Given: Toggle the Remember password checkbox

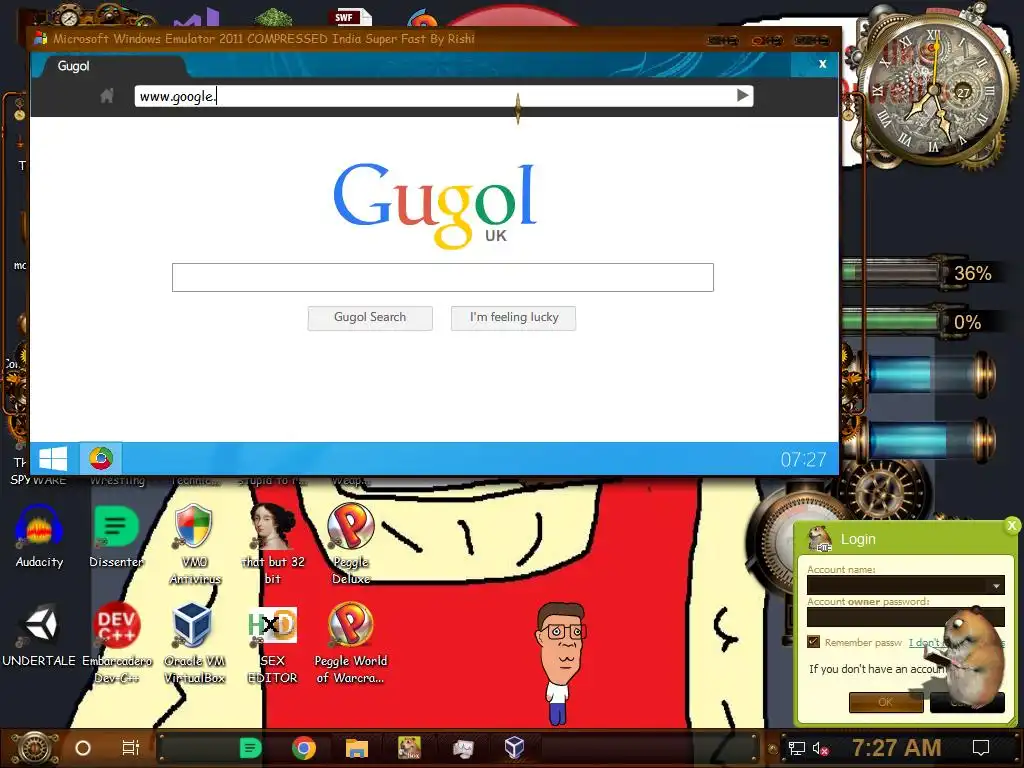Looking at the screenshot, I should point(813,642).
